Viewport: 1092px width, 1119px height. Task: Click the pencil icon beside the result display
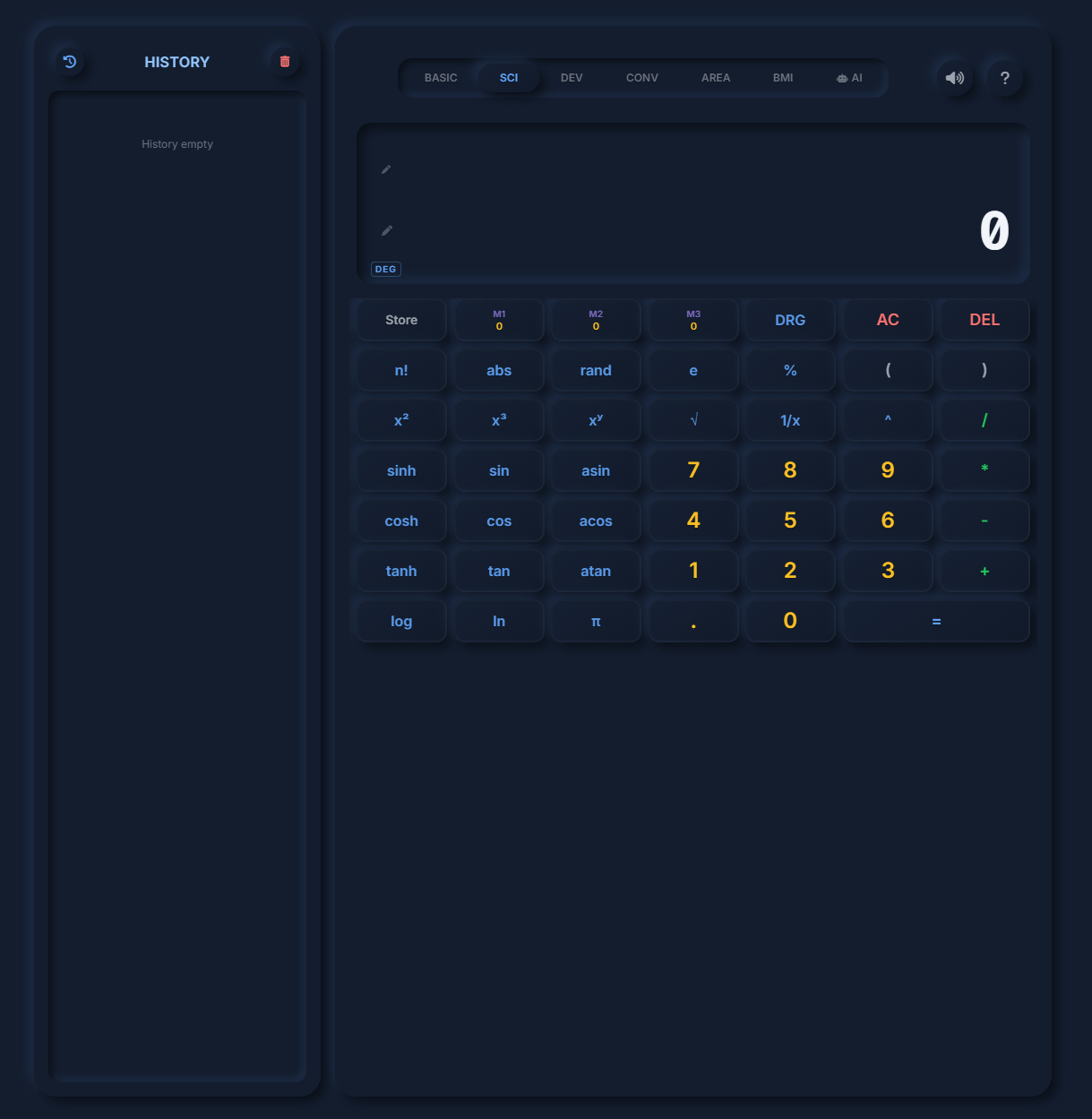[386, 230]
